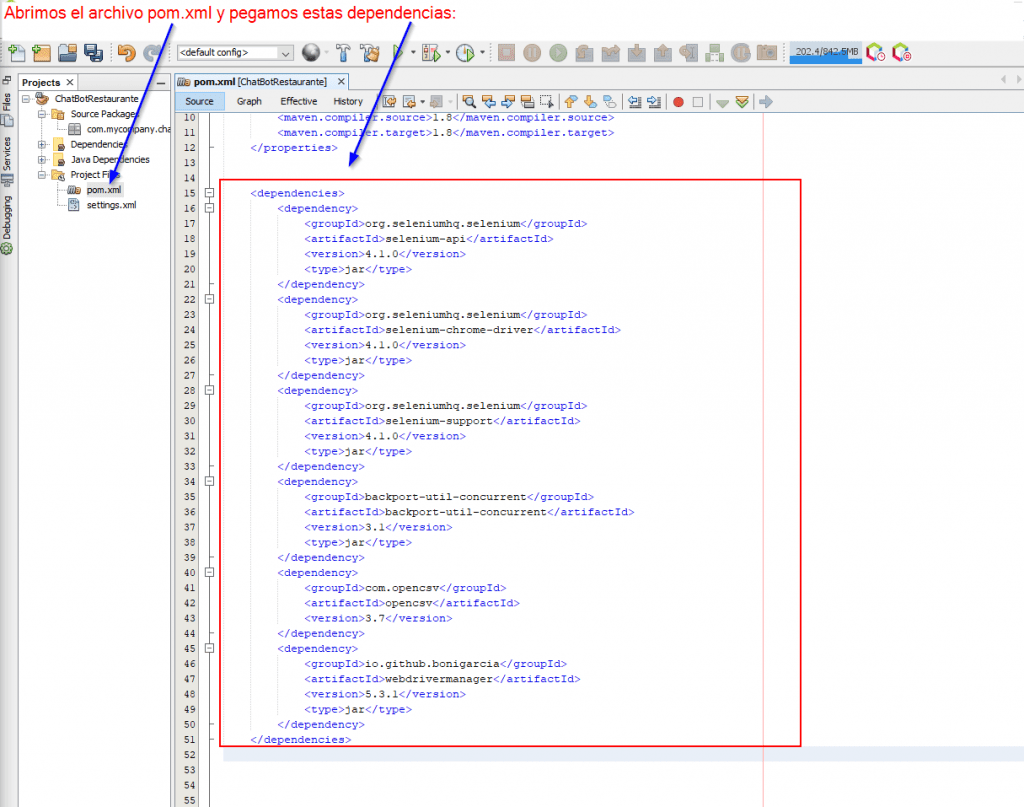Open the Profile Project dropdown arrow

point(482,53)
